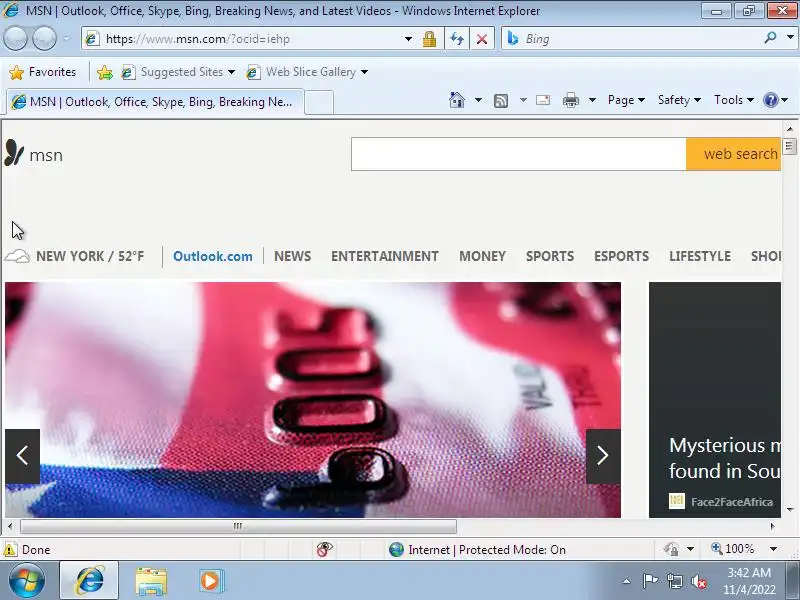The width and height of the screenshot is (800, 600).
Task: Select the MSN browser tab
Action: tap(155, 102)
